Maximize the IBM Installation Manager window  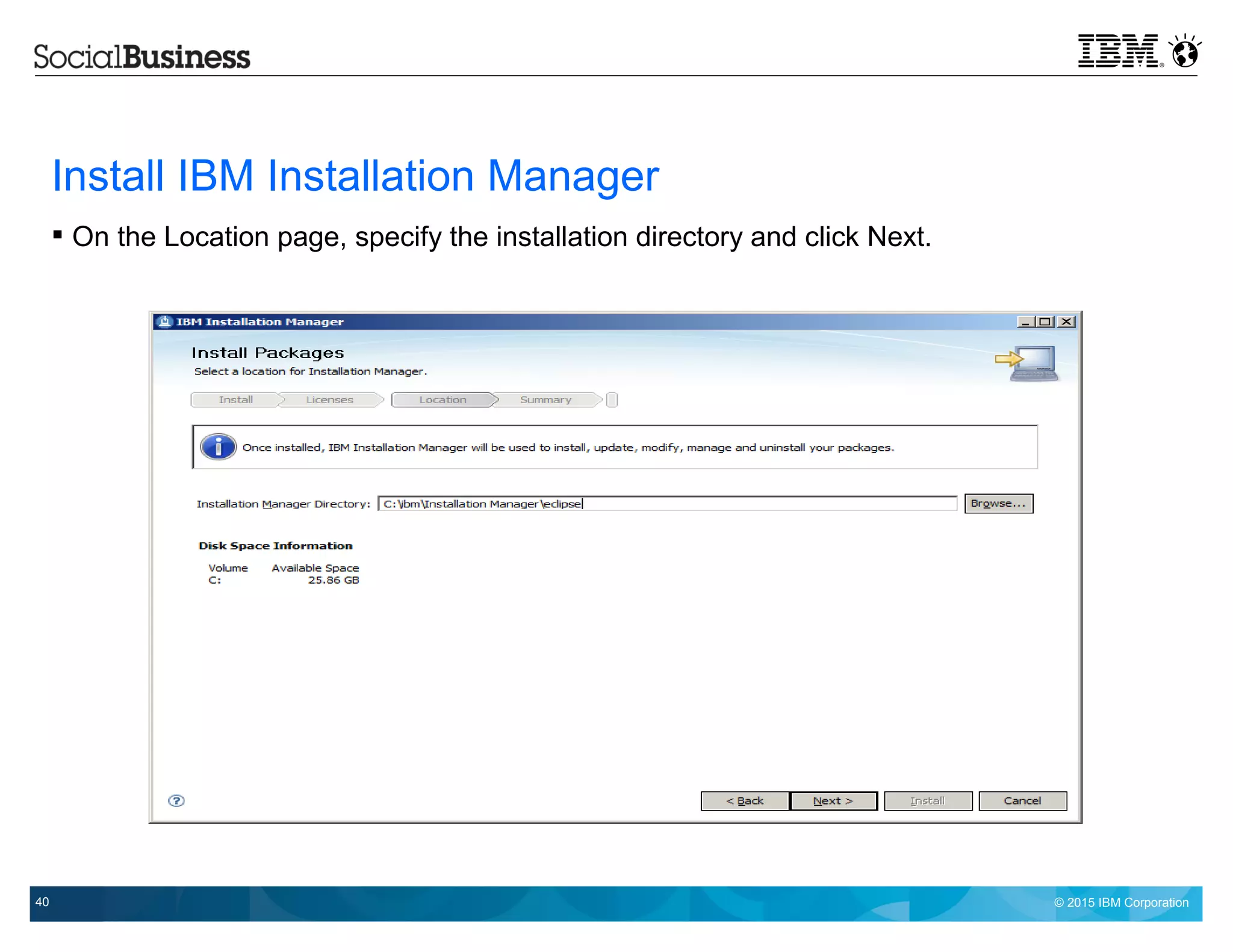click(x=1045, y=322)
